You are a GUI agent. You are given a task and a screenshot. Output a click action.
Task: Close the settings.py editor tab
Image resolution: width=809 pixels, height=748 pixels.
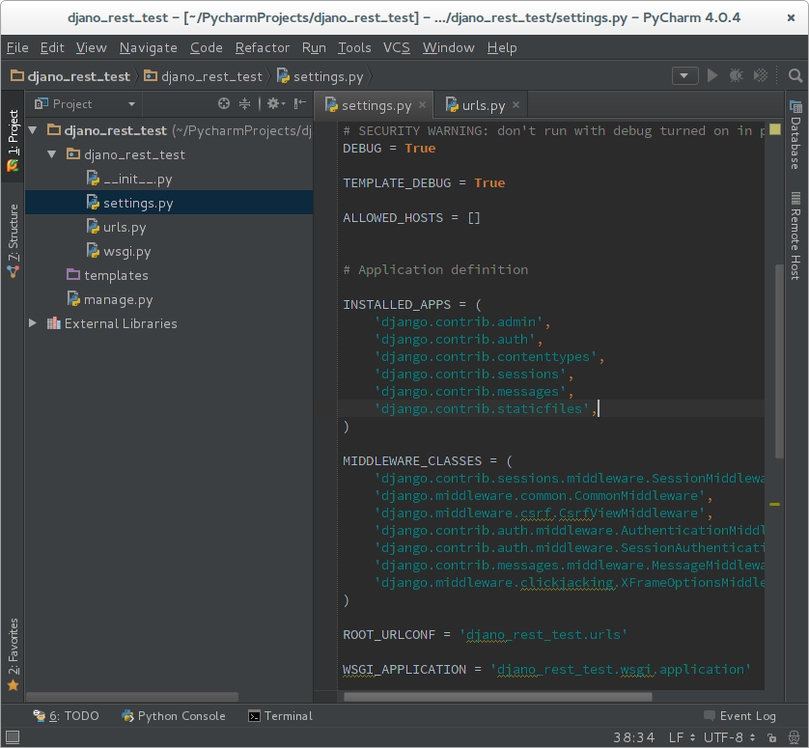(422, 105)
